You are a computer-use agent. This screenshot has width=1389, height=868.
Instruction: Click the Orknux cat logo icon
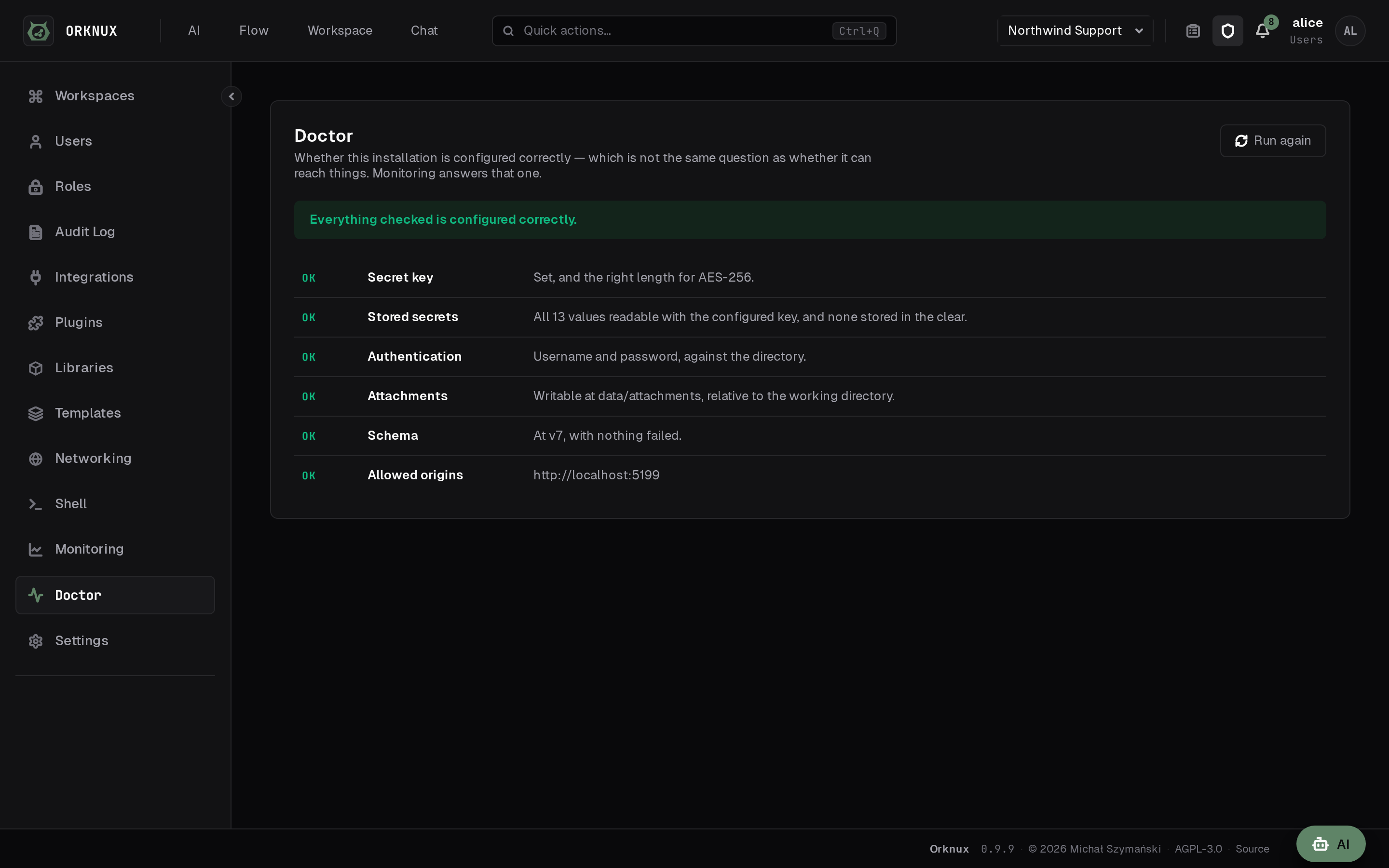tap(39, 30)
